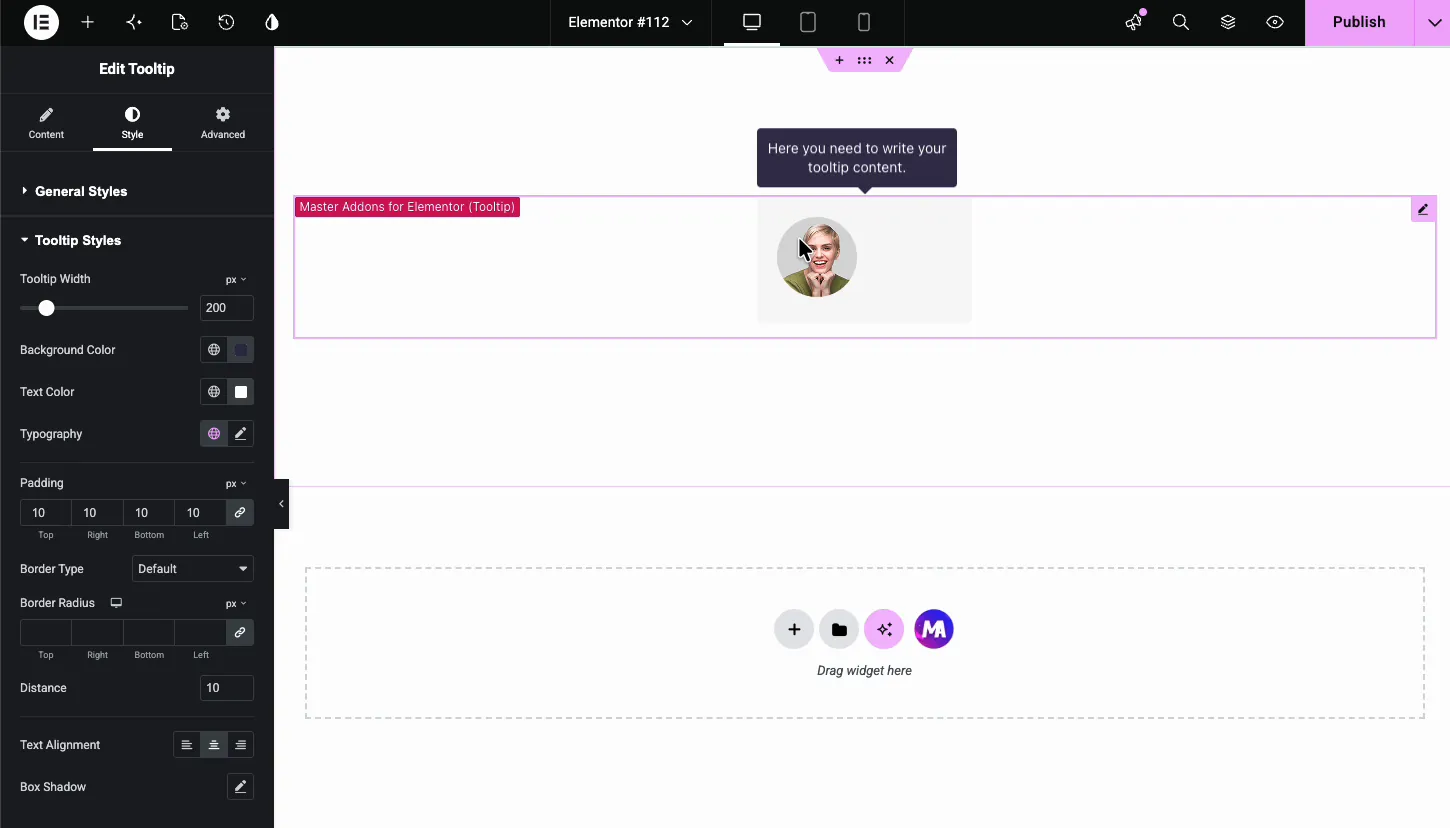Click the Tooltip Width slider handle
The height and width of the screenshot is (828, 1450).
coord(46,308)
